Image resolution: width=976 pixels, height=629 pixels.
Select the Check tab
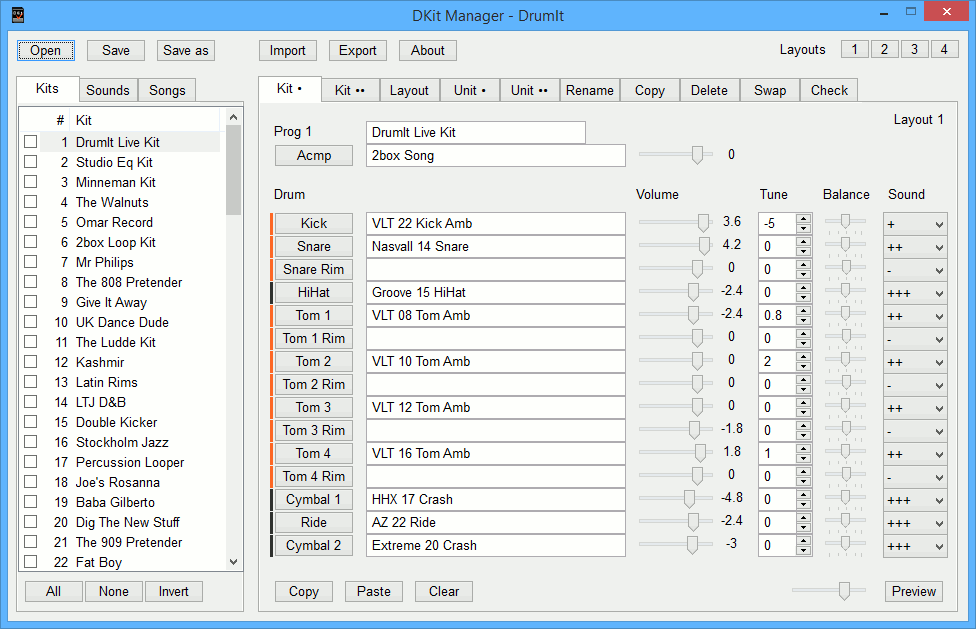829,90
